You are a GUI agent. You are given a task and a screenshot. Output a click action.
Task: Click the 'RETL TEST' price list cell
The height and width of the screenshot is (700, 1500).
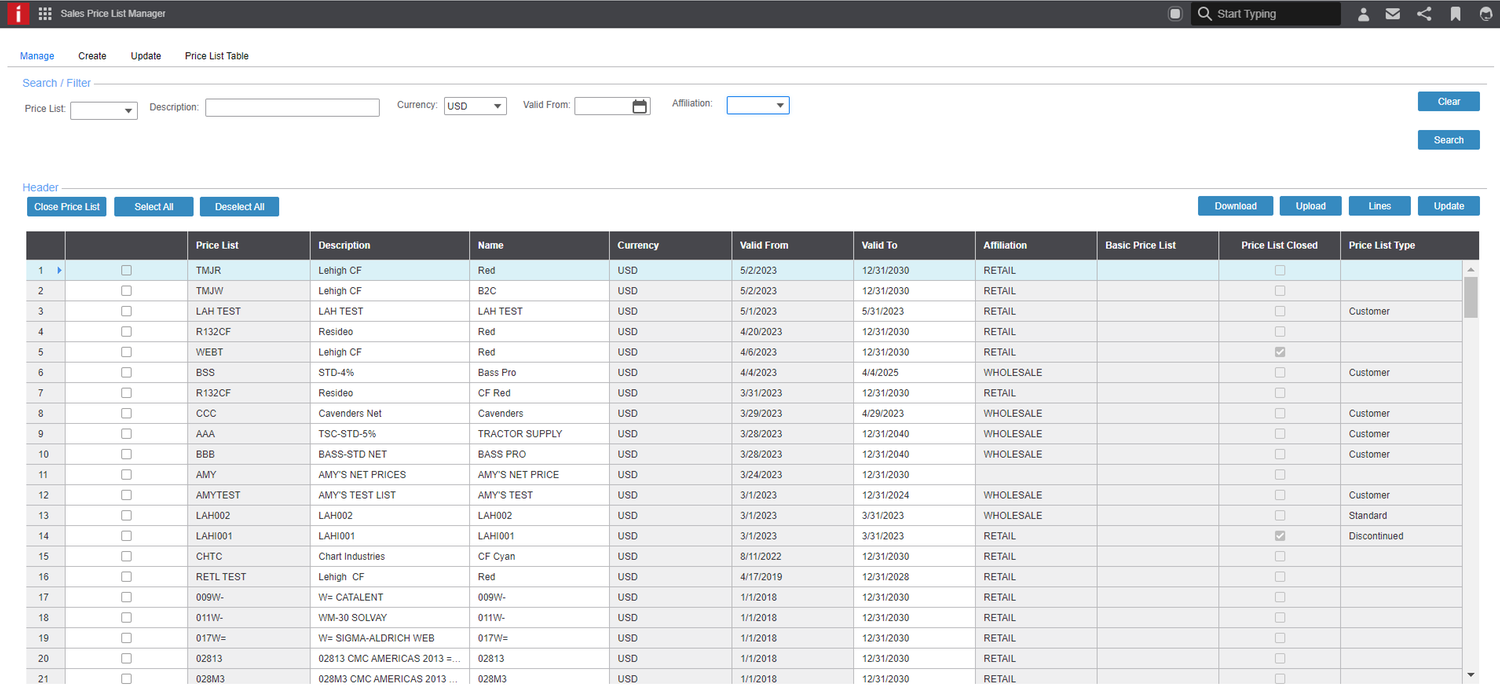249,577
